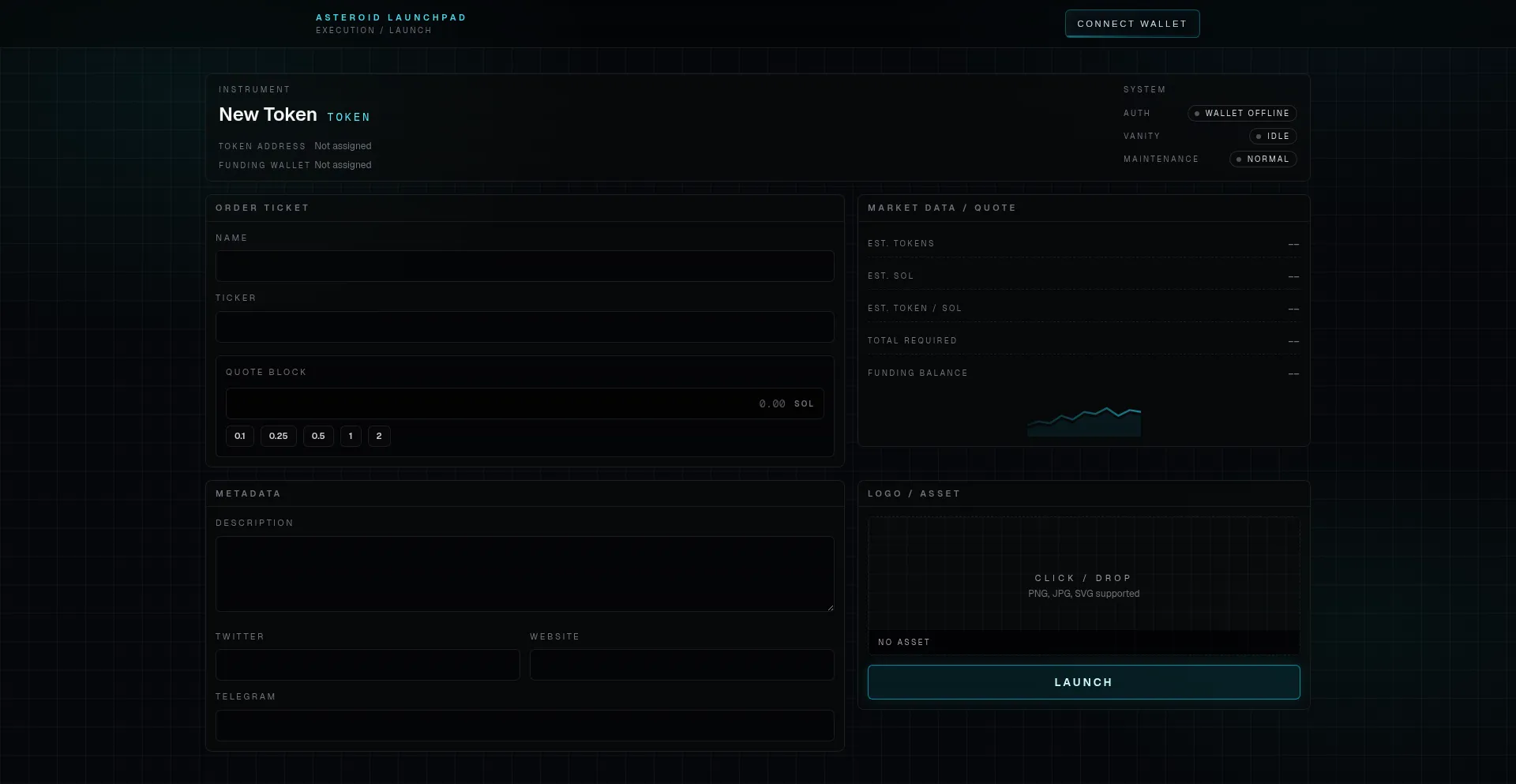Toggle the 2 SOL preset amount
The height and width of the screenshot is (784, 1516).
click(378, 436)
